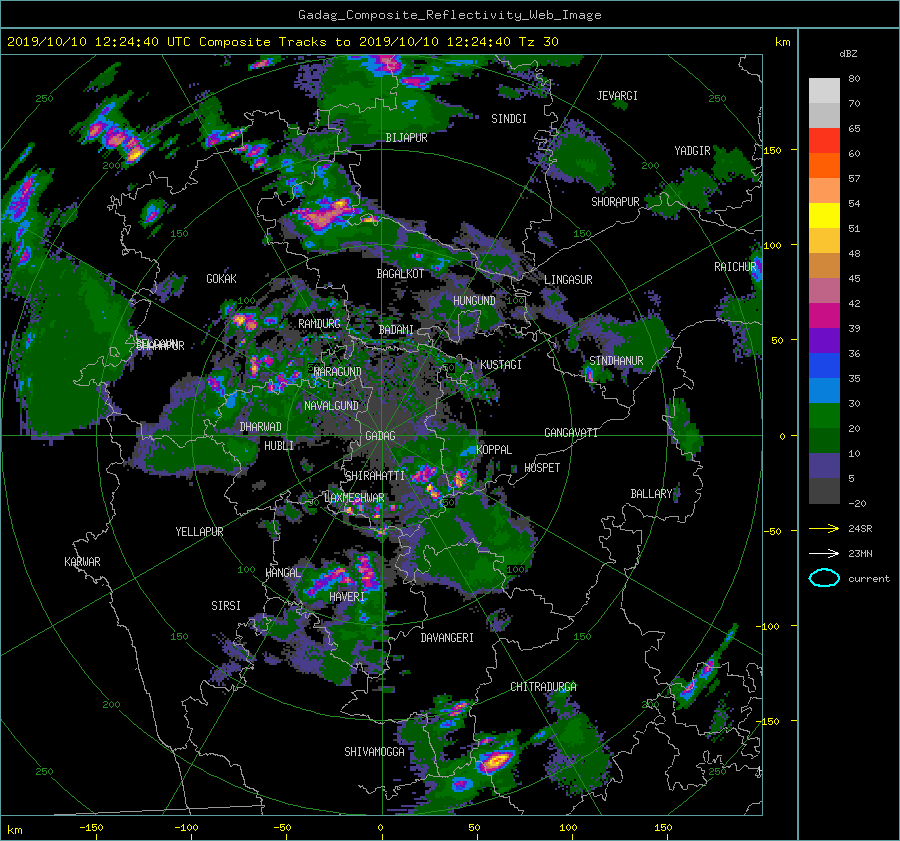This screenshot has height=841, width=900.
Task: Click the cyan 'current' ellipse legend icon
Action: [824, 578]
